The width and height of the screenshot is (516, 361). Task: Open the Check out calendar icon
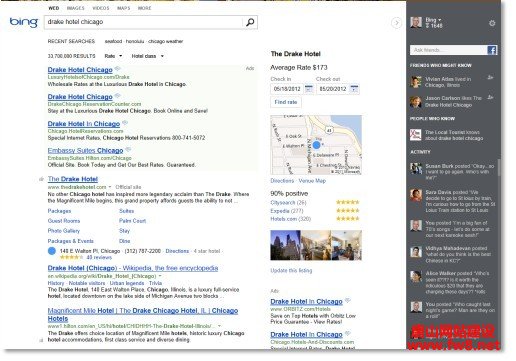tap(354, 89)
